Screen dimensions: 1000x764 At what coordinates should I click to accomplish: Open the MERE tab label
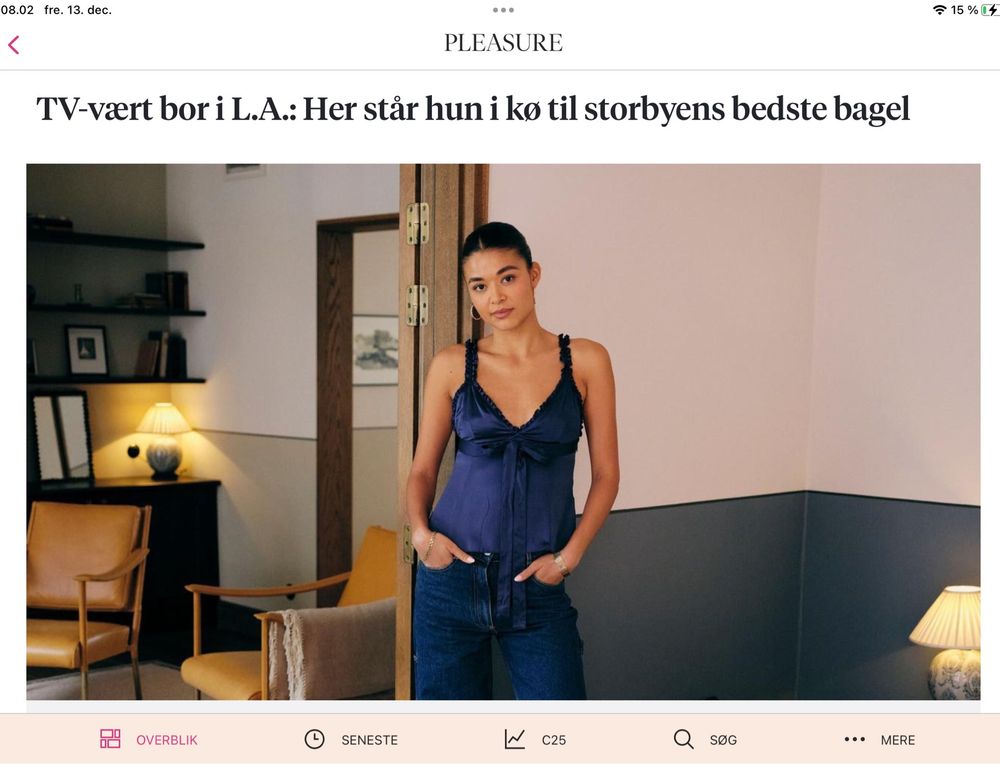[897, 740]
